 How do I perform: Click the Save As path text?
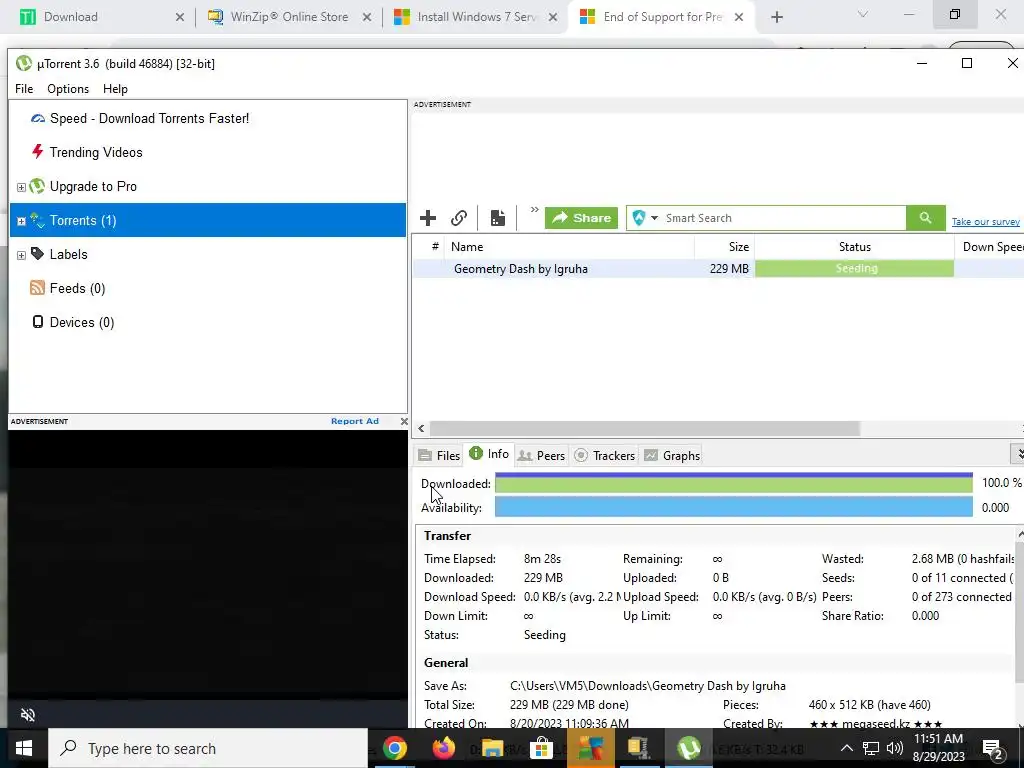coord(647,686)
